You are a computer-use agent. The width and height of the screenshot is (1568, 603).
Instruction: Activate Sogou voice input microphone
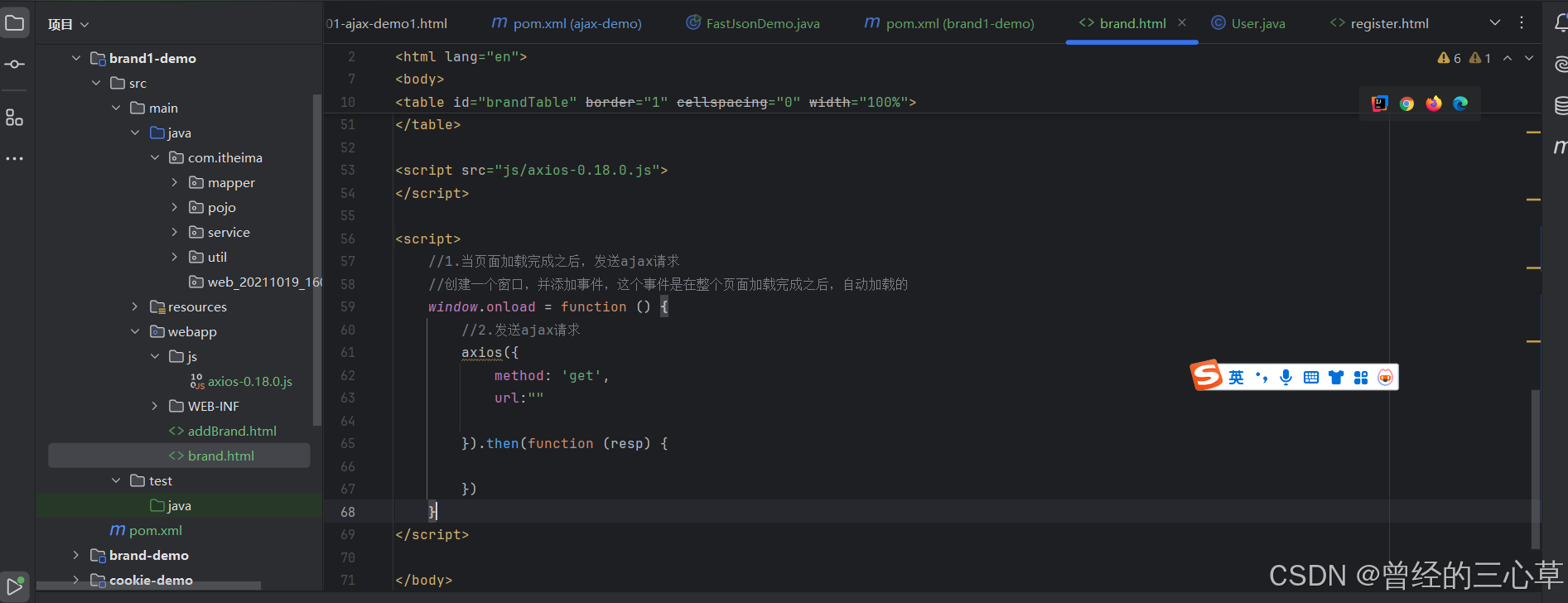pyautogui.click(x=1286, y=378)
